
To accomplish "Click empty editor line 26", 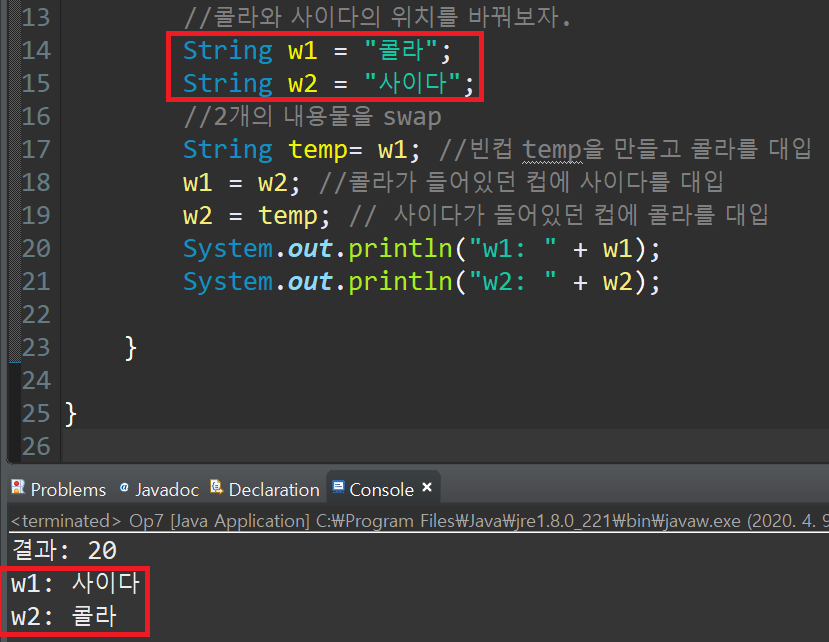I will click(x=444, y=447).
